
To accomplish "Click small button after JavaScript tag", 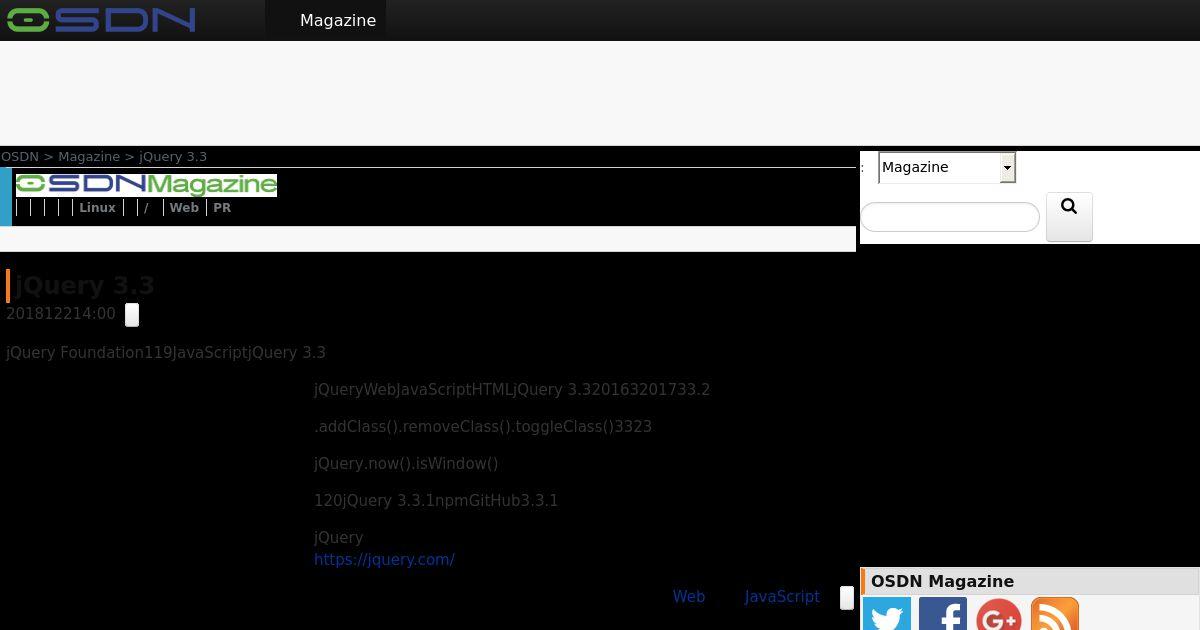I will pos(847,598).
